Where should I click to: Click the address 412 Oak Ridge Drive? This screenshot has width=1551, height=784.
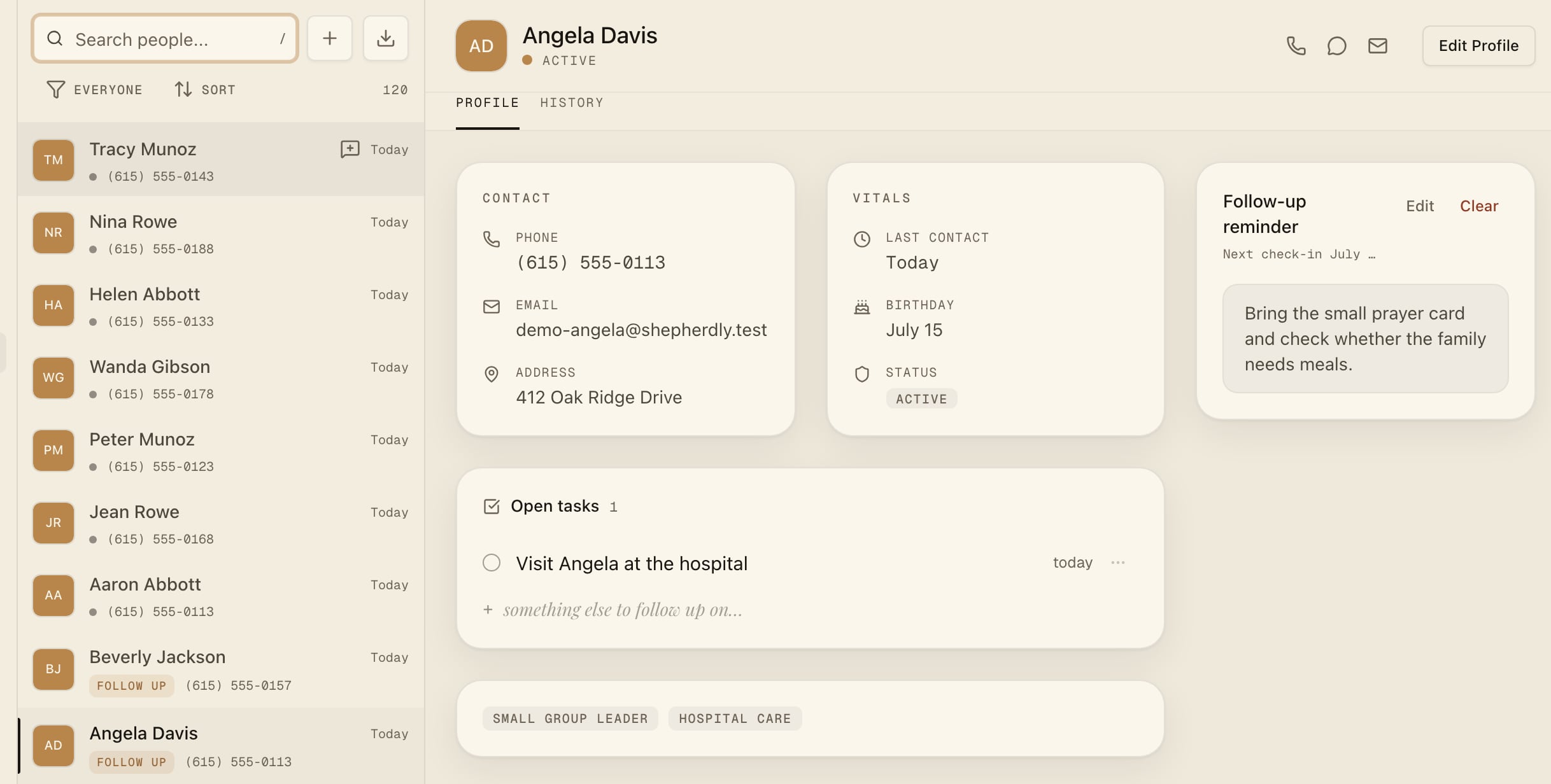point(599,397)
